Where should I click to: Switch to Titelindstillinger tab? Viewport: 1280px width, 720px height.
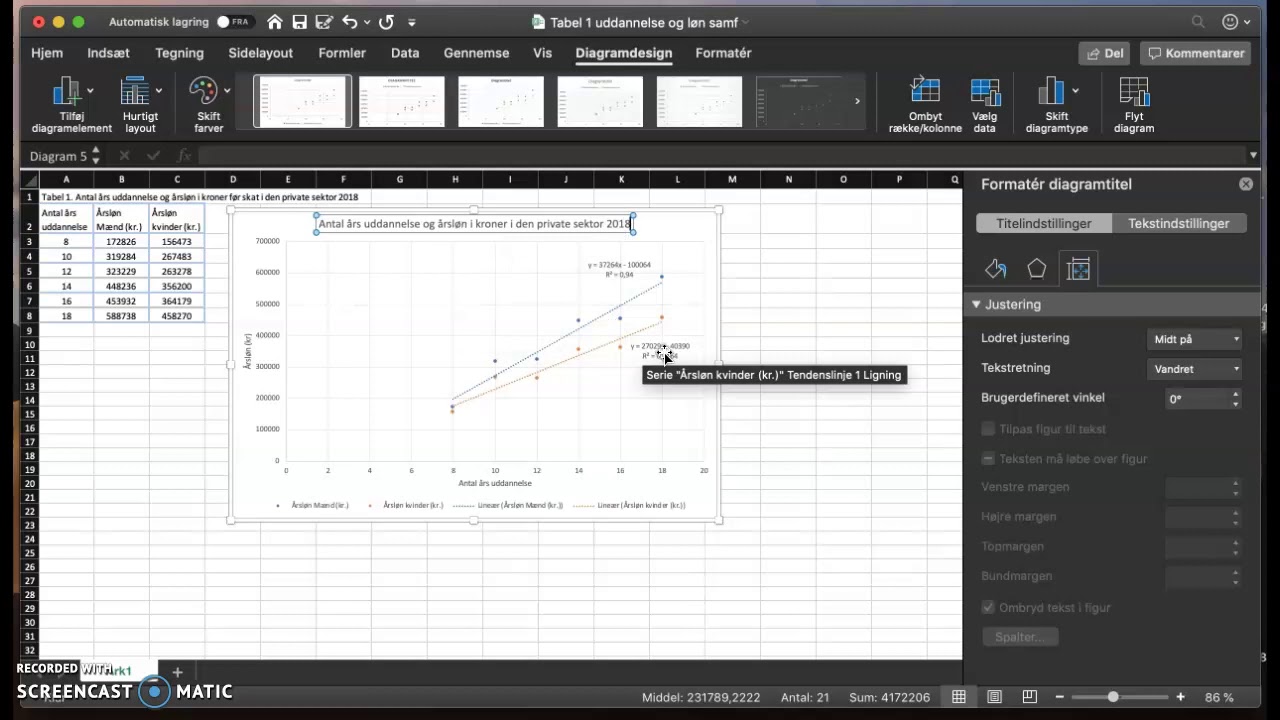click(1043, 223)
